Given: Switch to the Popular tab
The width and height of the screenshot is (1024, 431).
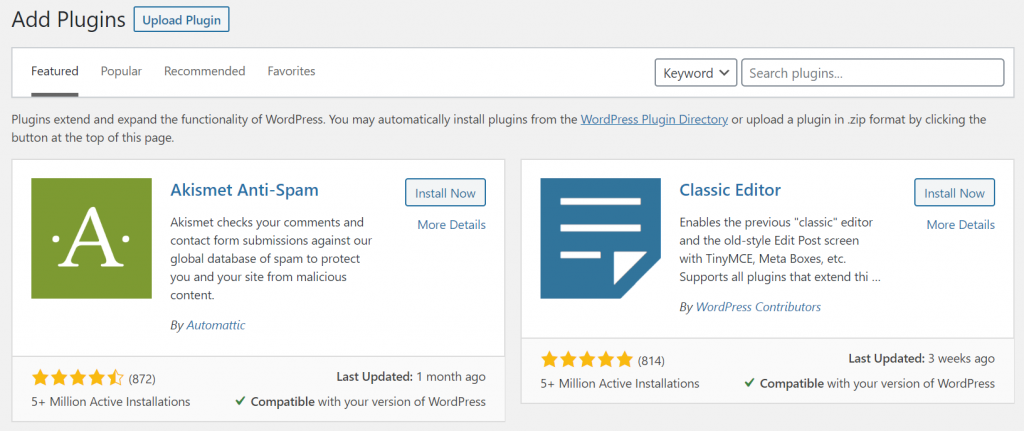Looking at the screenshot, I should click(121, 72).
